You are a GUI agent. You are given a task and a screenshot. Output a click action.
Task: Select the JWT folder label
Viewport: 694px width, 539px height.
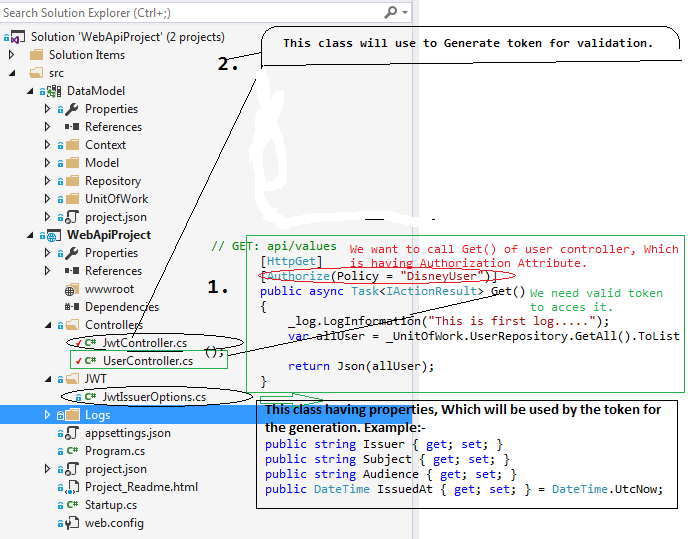(96, 379)
